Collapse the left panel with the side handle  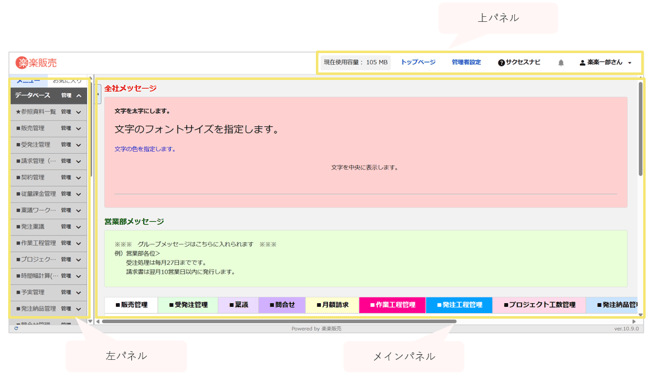click(98, 94)
